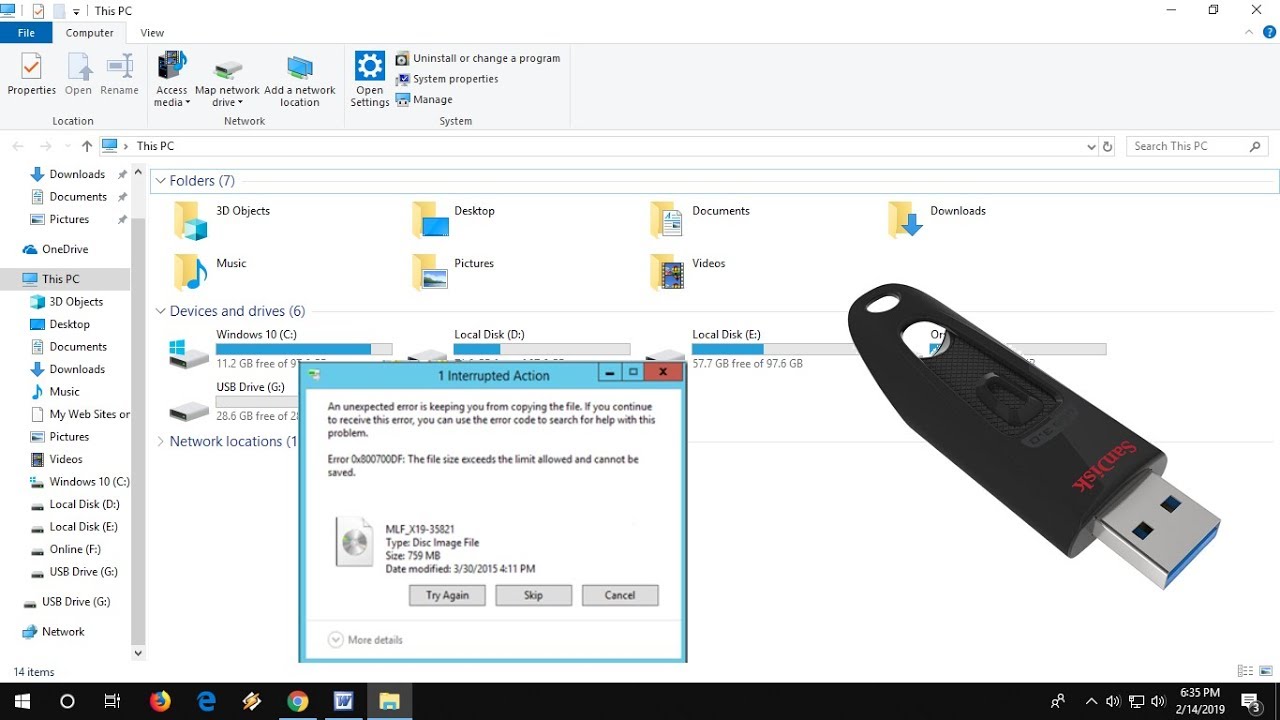Click Manage in the System group
The image size is (1280, 720).
pos(425,100)
